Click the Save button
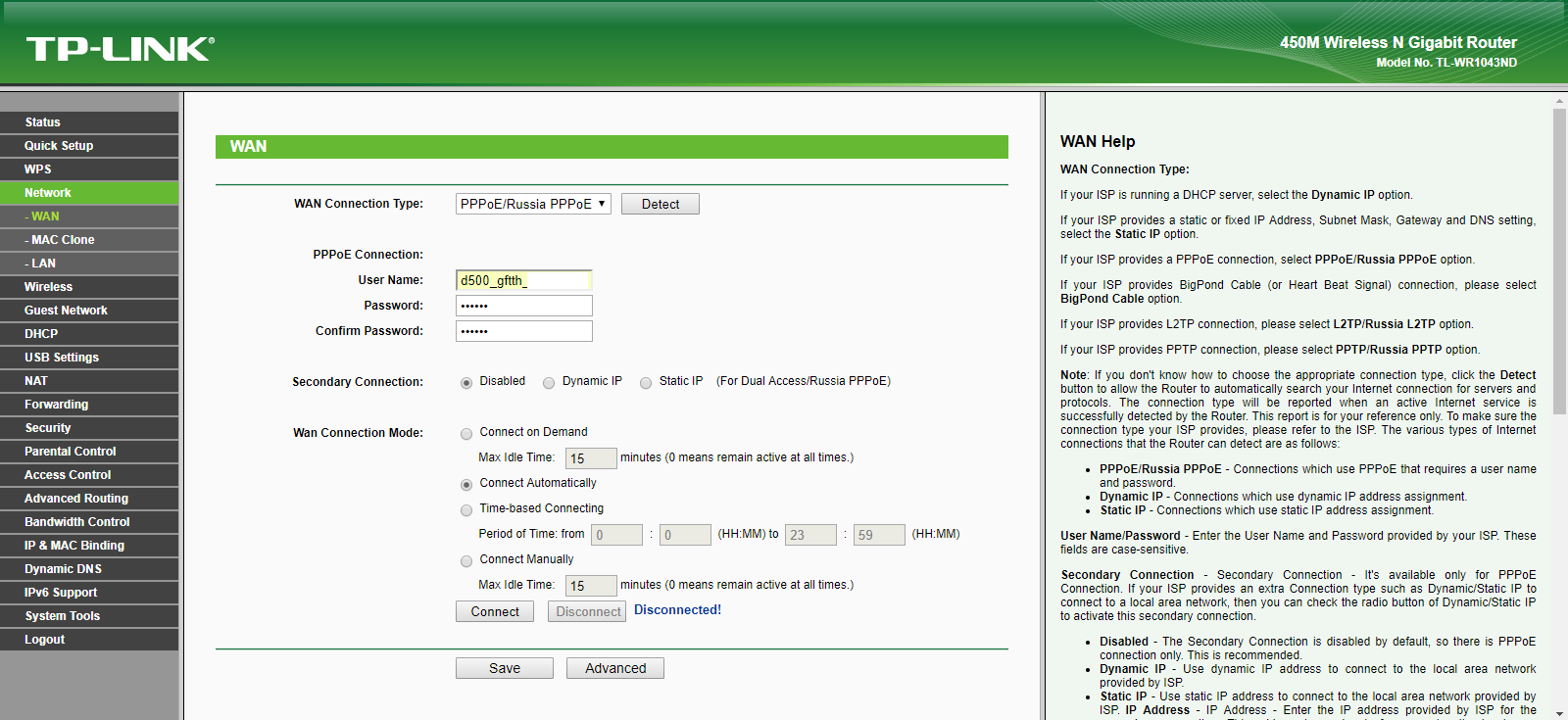 (505, 668)
